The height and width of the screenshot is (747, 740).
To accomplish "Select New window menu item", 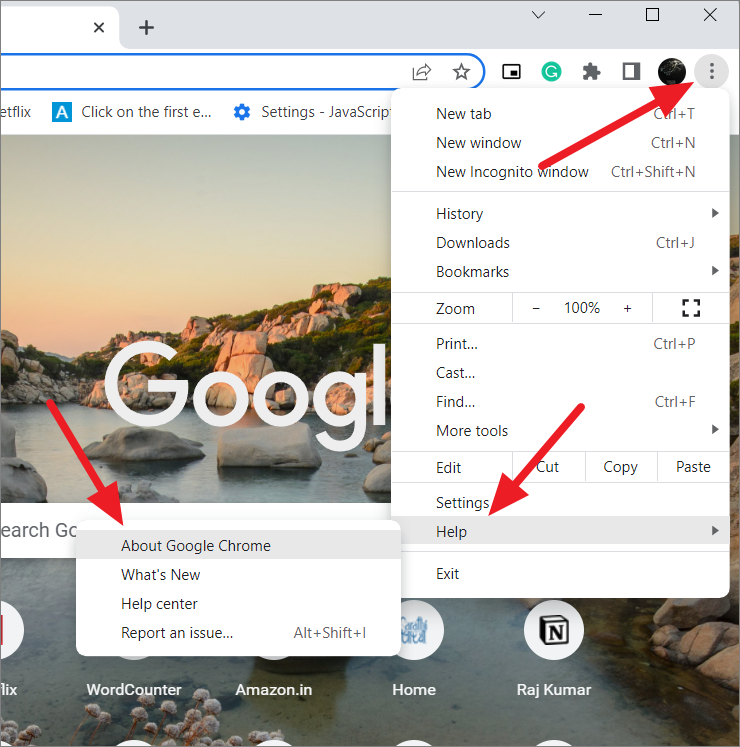I will 560,143.
